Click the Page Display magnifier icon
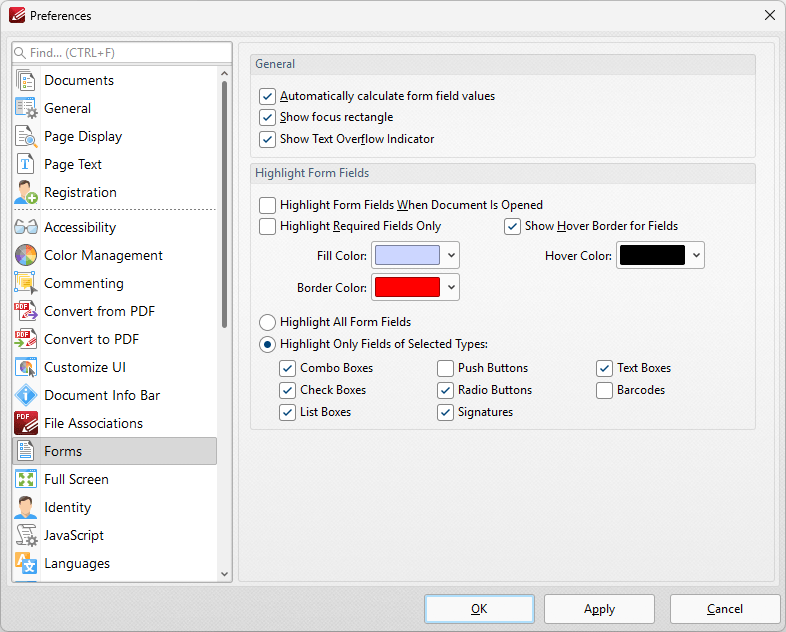The image size is (786, 632). (x=26, y=136)
